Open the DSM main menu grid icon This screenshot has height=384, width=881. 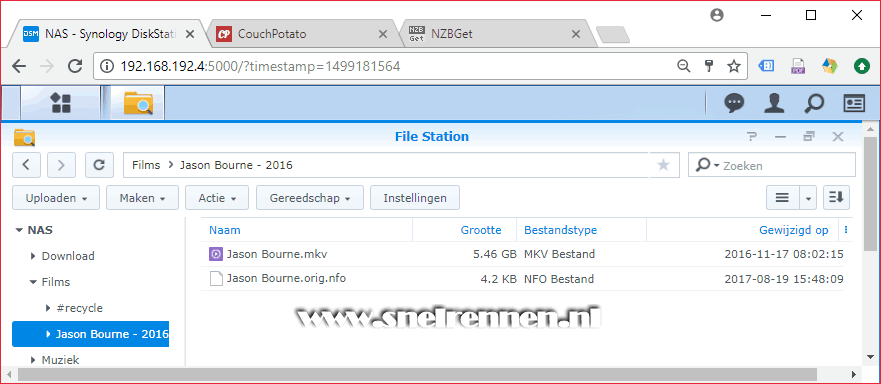click(60, 103)
